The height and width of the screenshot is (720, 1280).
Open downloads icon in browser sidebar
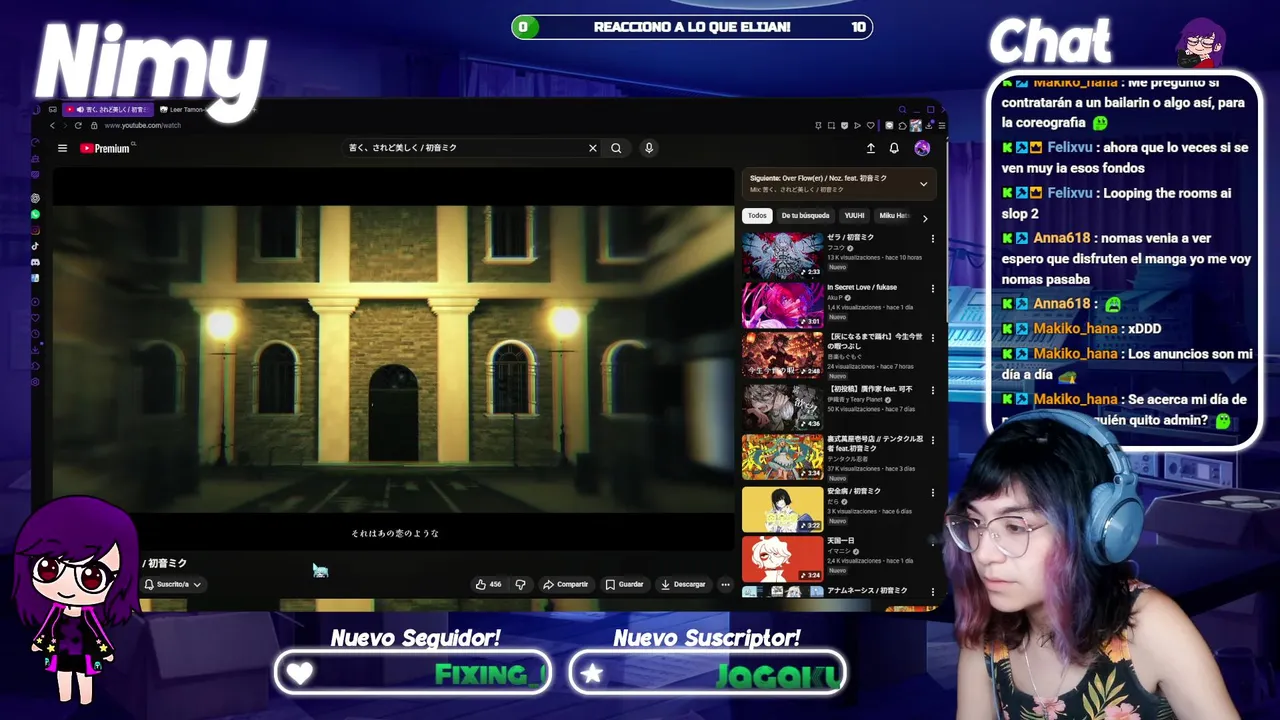click(35, 350)
